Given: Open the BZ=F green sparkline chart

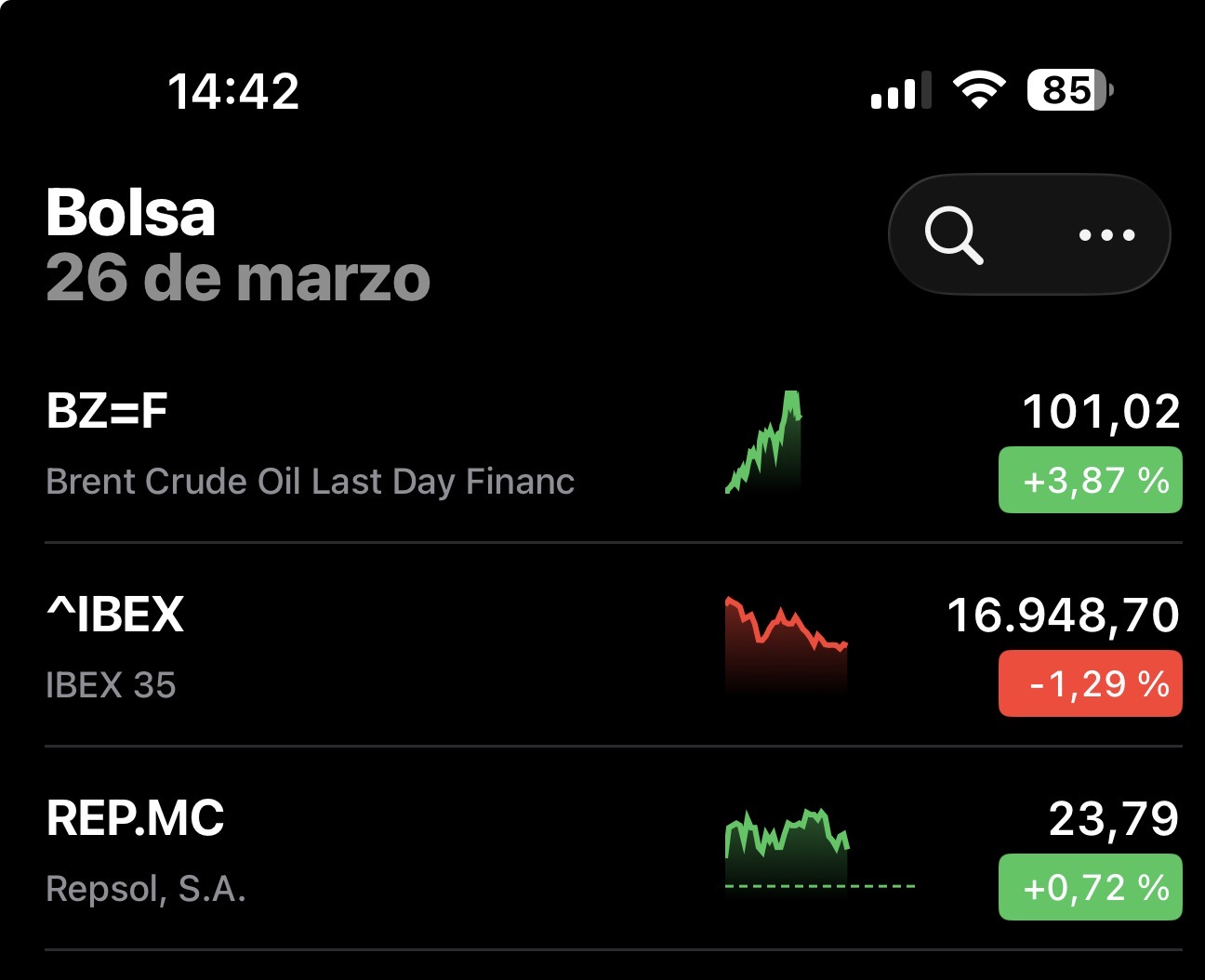Looking at the screenshot, I should point(764,443).
